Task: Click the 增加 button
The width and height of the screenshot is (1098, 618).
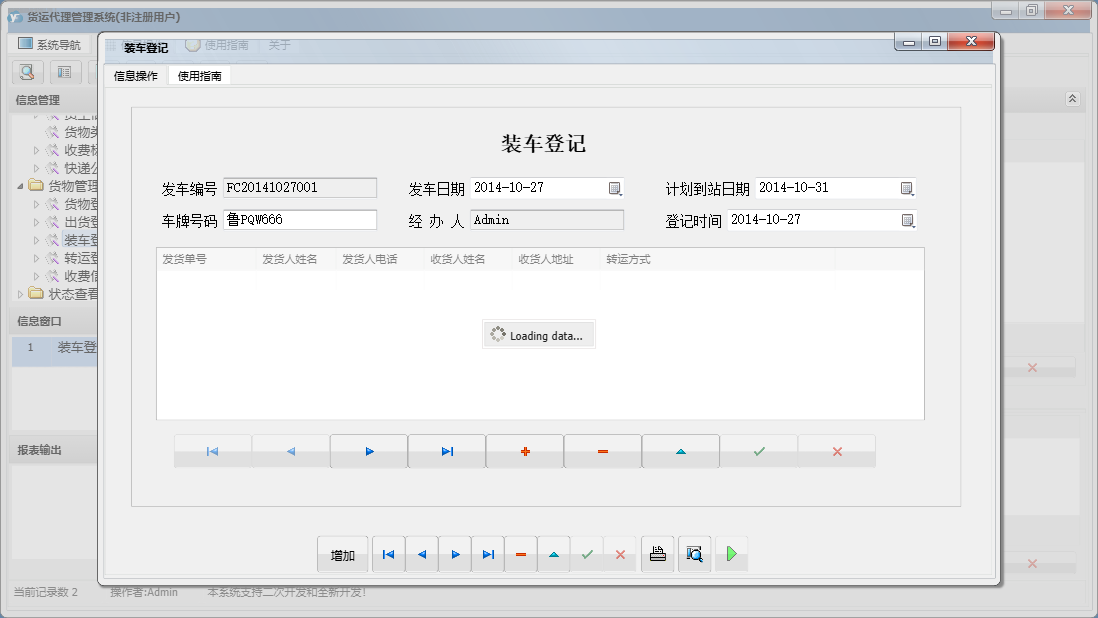Action: (x=343, y=555)
